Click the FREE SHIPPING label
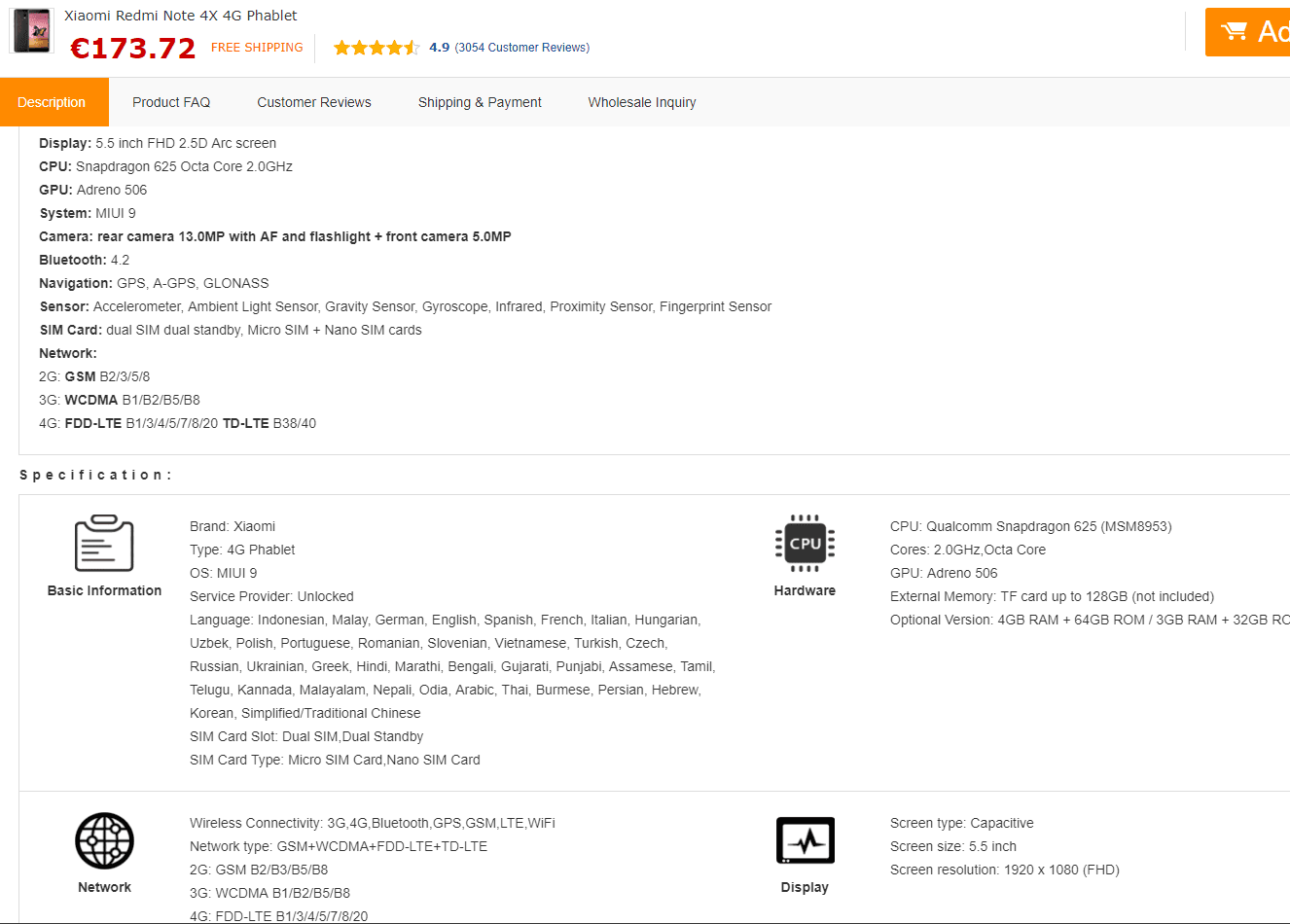This screenshot has width=1290, height=924. tap(257, 48)
